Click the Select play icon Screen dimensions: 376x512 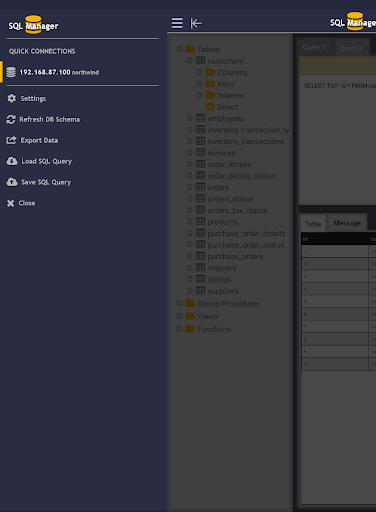(210, 107)
